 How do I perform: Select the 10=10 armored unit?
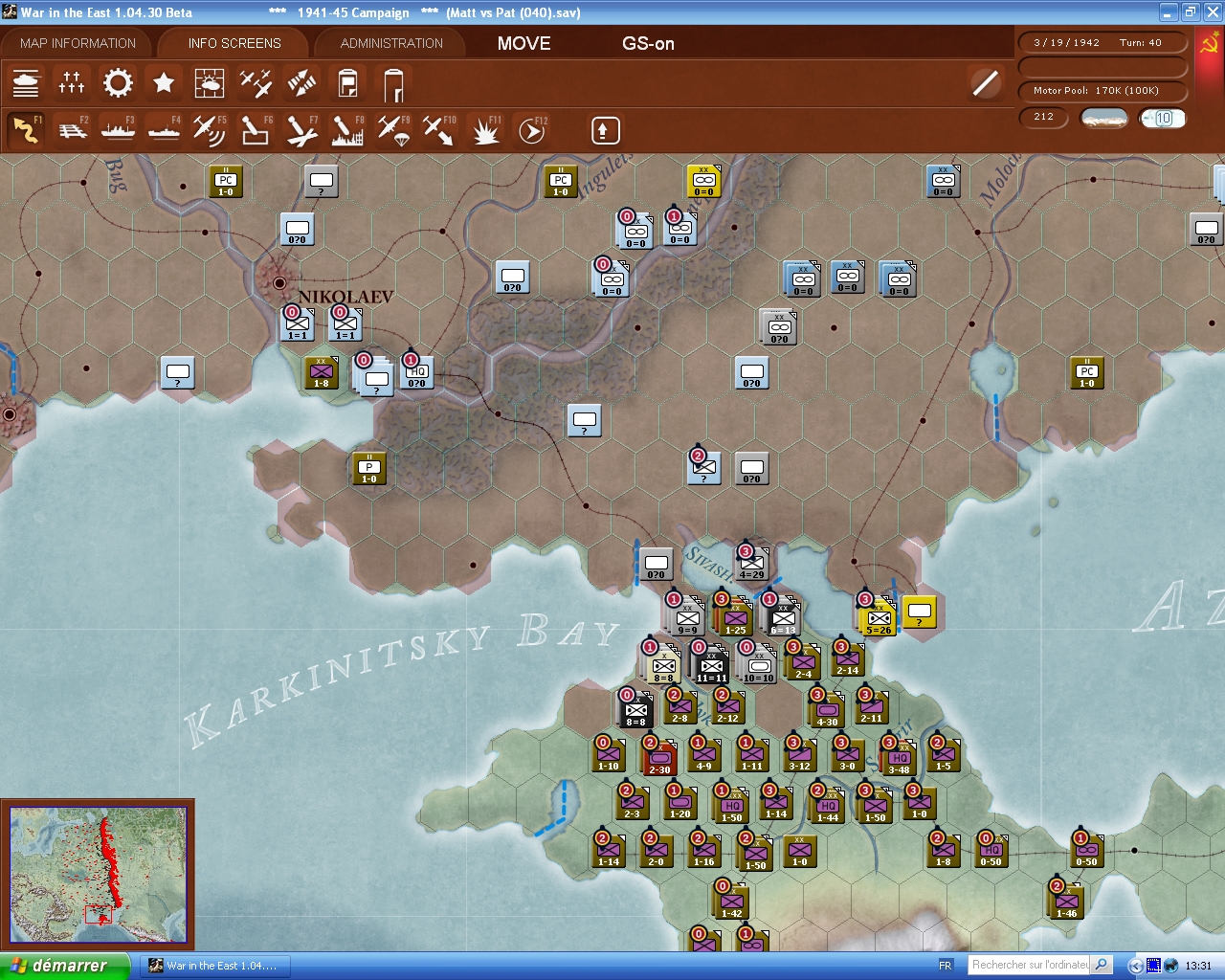(x=759, y=666)
